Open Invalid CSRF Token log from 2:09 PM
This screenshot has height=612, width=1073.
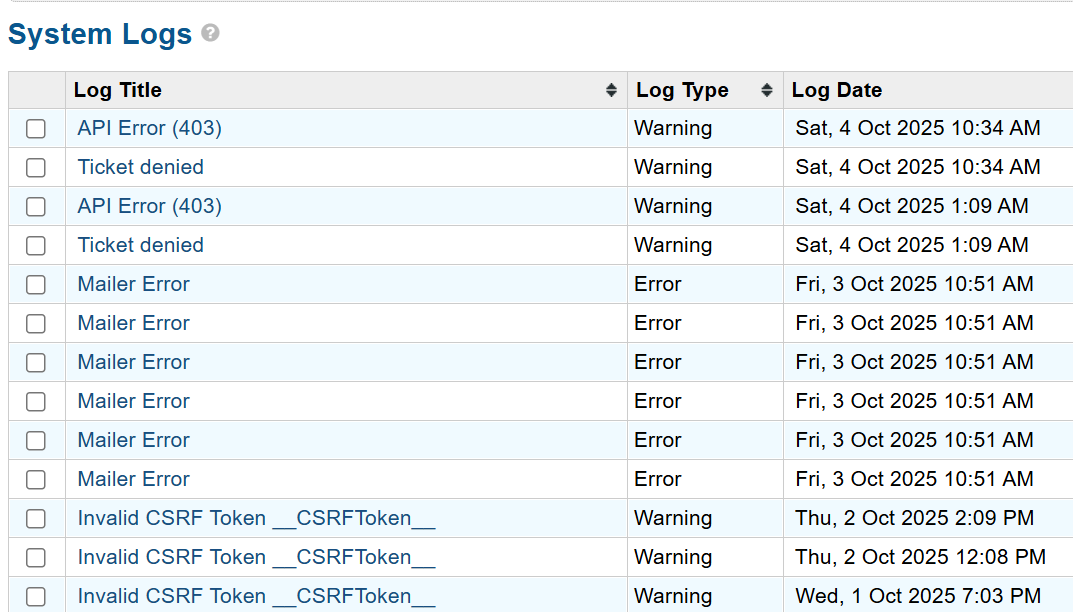[256, 518]
